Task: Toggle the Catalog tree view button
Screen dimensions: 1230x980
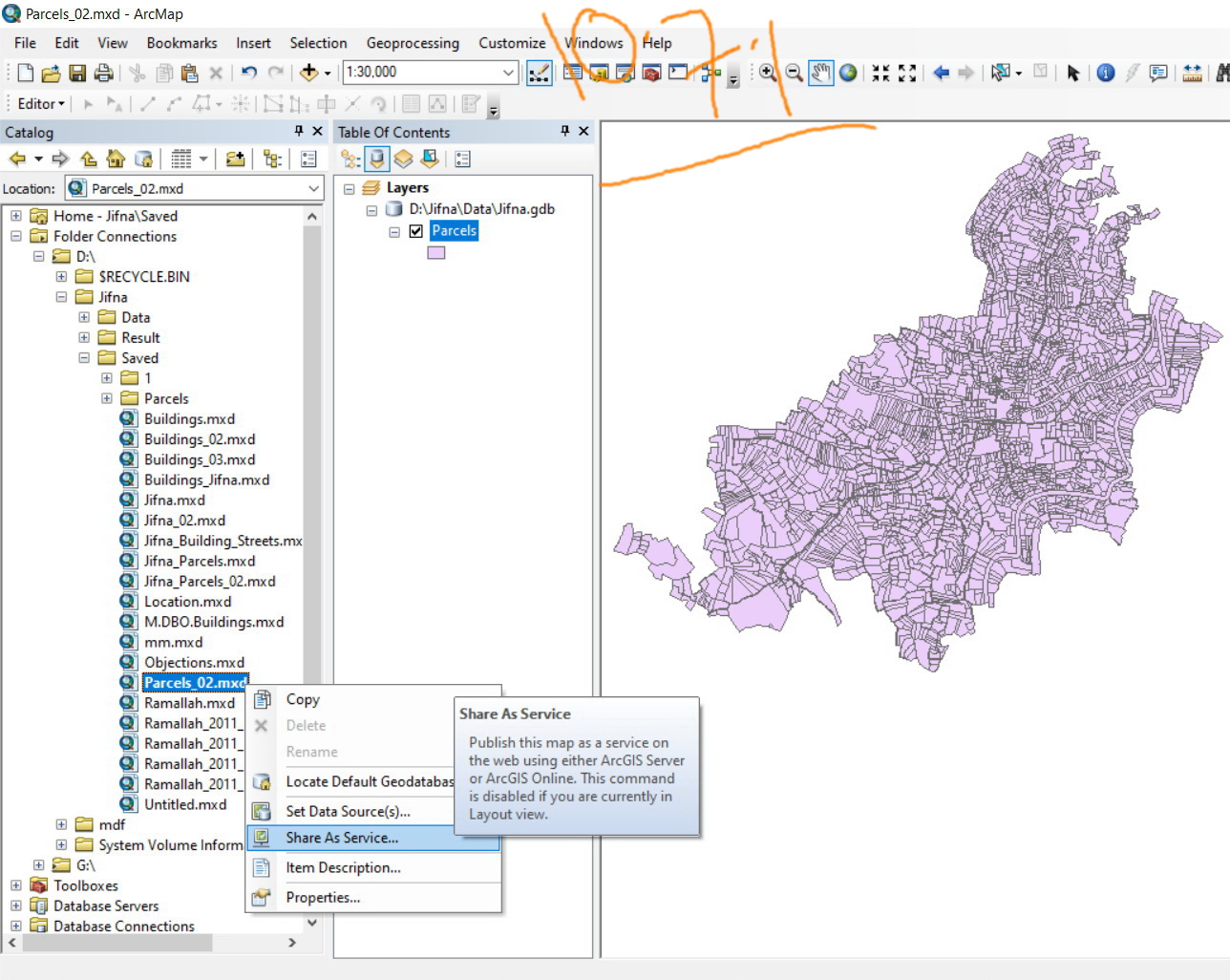Action: click(x=272, y=160)
